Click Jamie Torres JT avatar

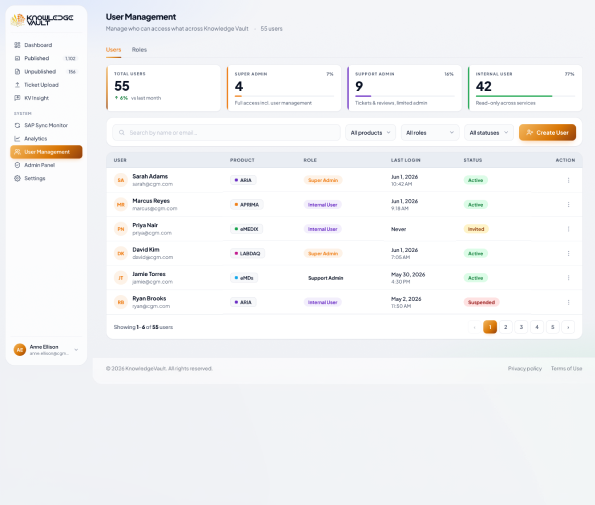[121, 278]
